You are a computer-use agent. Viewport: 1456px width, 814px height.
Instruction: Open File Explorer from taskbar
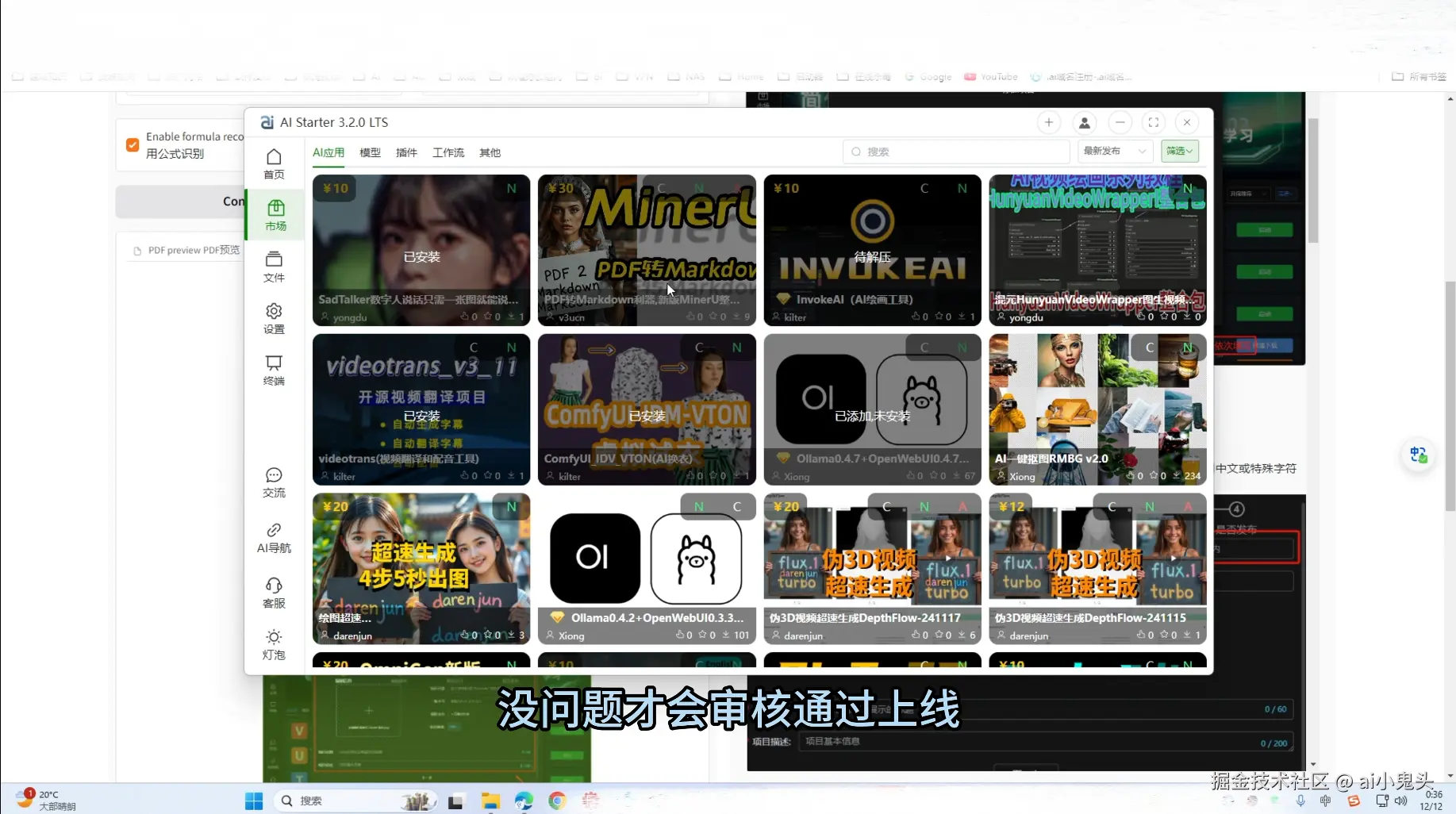click(x=490, y=801)
